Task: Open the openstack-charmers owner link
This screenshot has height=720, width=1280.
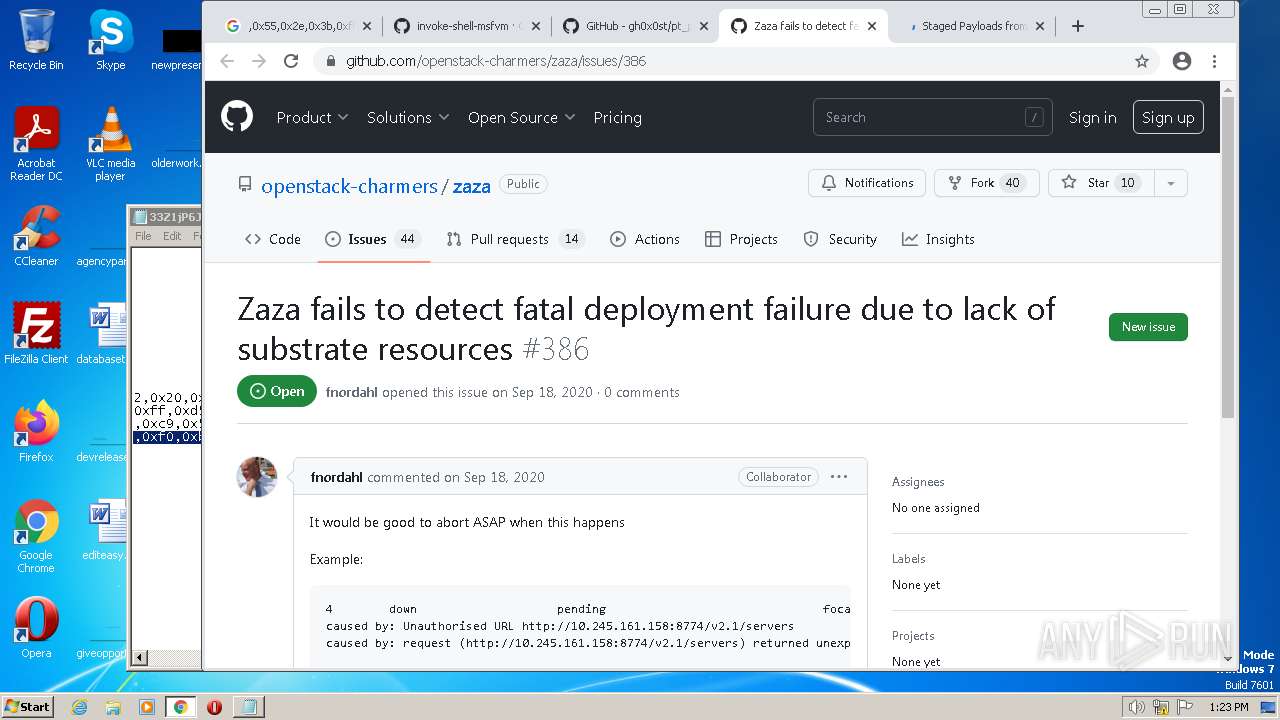Action: coord(349,186)
